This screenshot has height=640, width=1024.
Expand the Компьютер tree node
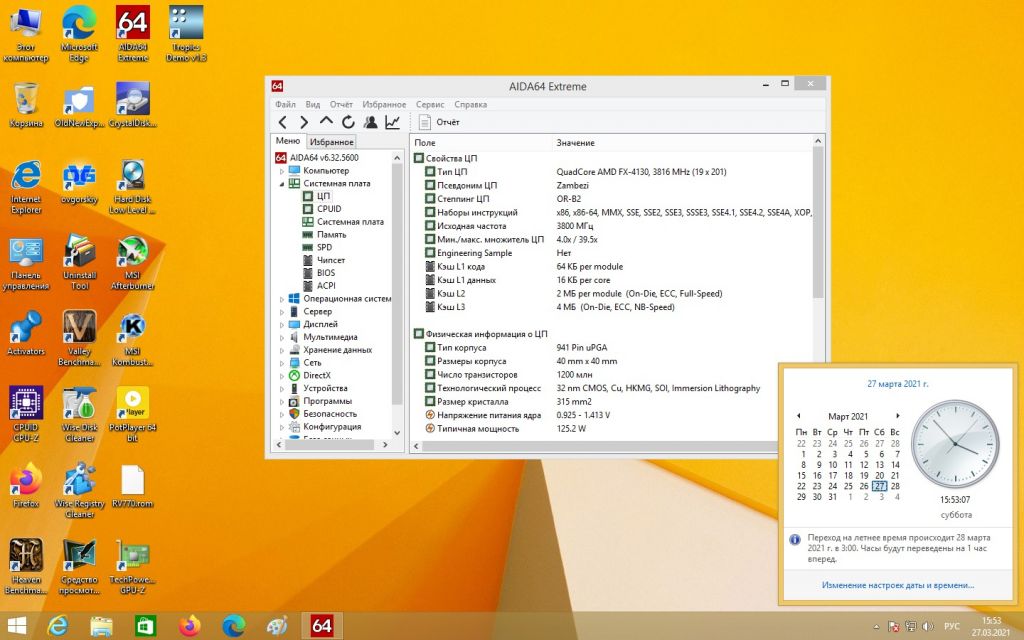pos(282,171)
